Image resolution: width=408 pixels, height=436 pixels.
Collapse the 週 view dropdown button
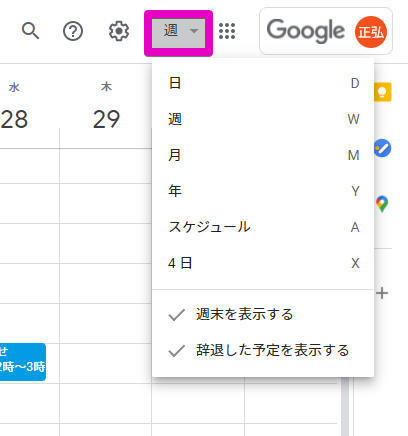point(178,33)
